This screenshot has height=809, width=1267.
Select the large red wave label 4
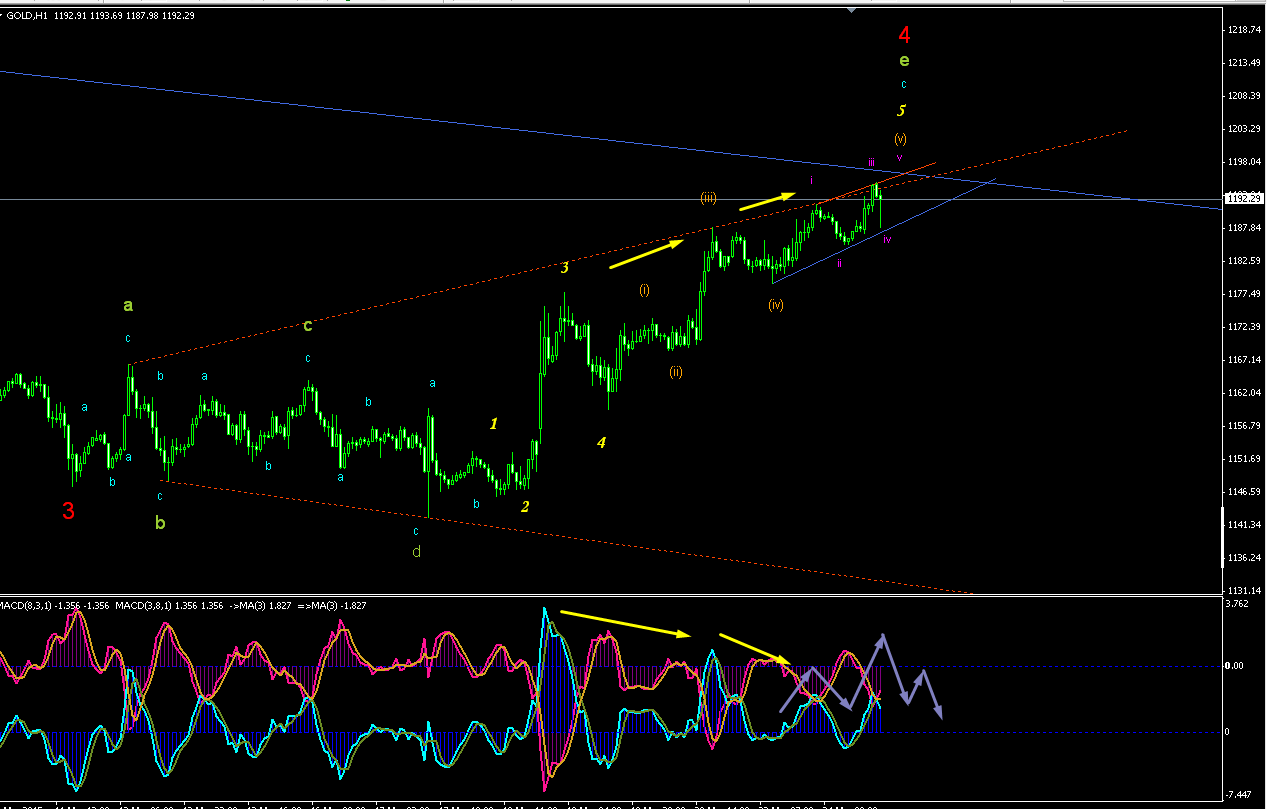pyautogui.click(x=904, y=35)
